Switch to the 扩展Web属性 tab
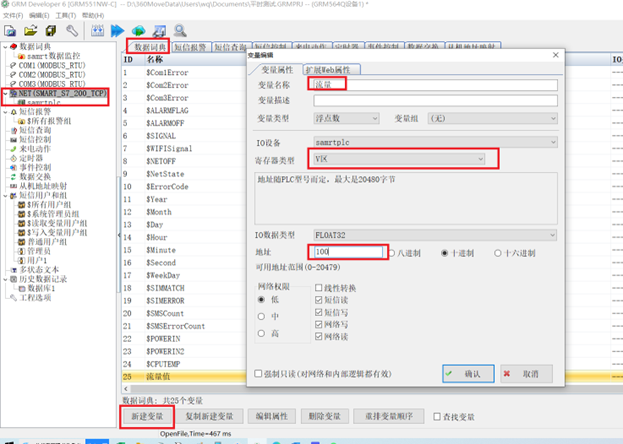 click(x=332, y=70)
